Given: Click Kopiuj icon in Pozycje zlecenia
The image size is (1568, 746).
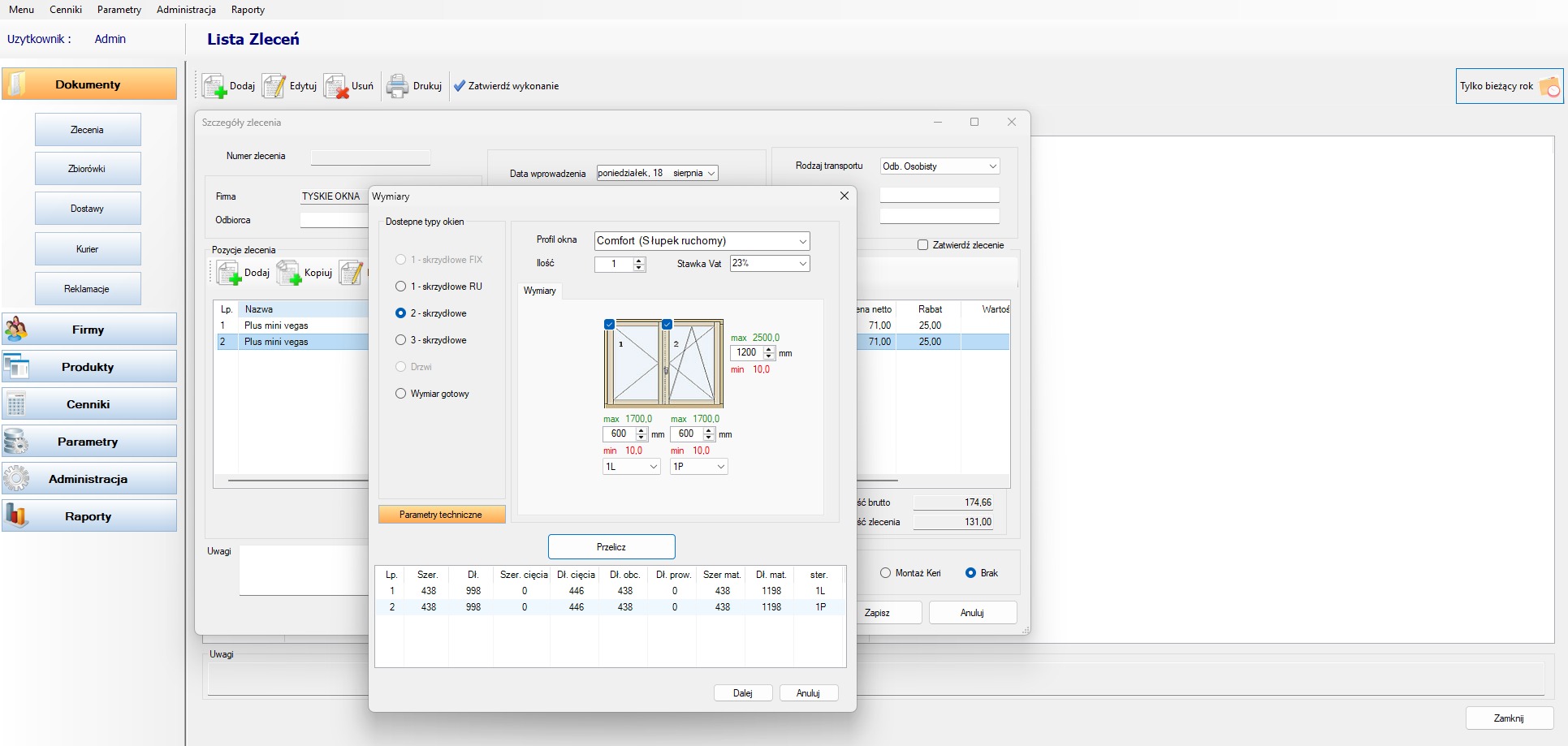Looking at the screenshot, I should pyautogui.click(x=289, y=273).
